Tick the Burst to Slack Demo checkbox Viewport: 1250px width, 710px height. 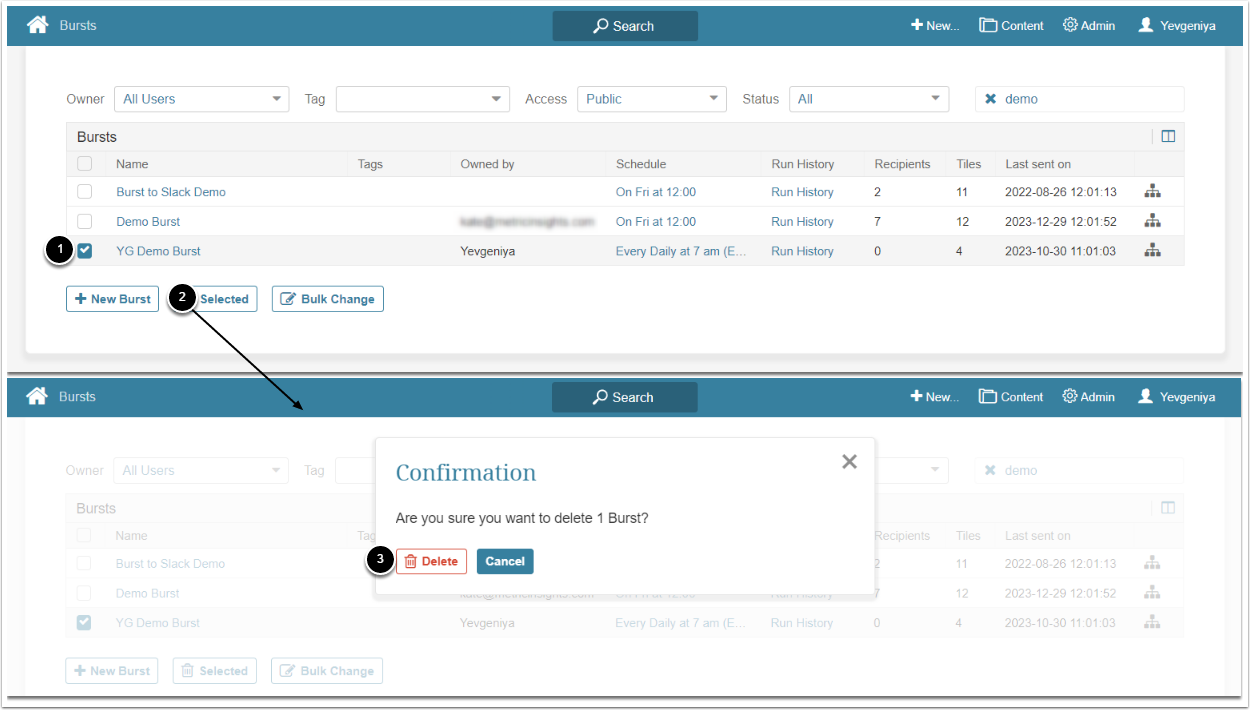tap(85, 192)
